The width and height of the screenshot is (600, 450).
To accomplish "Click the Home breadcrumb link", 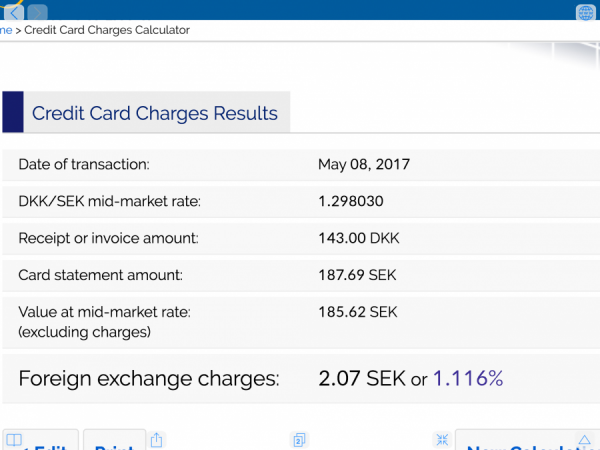I will 6,30.
